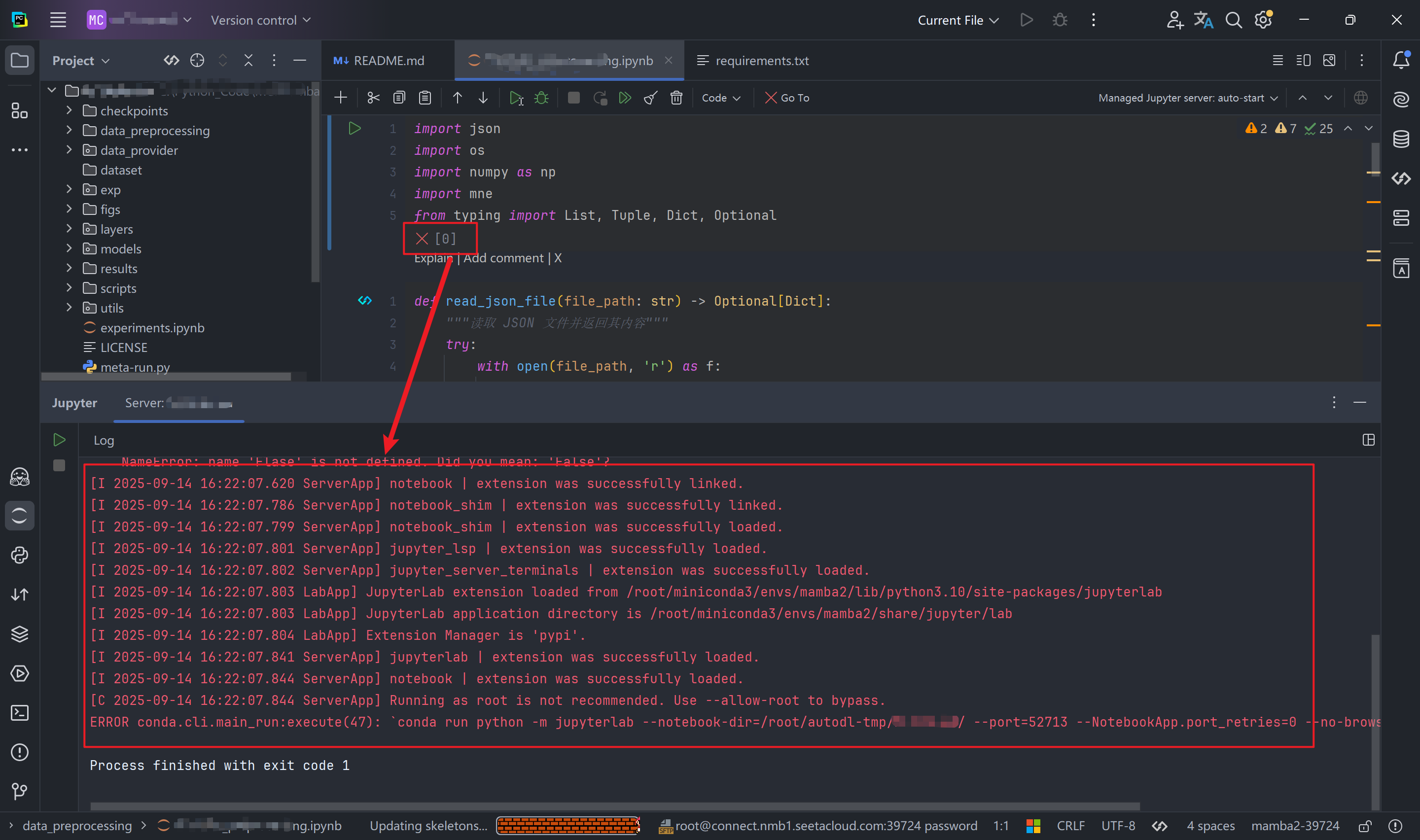Run first code cell gutter arrow
Image resolution: width=1420 pixels, height=840 pixels.
[355, 129]
